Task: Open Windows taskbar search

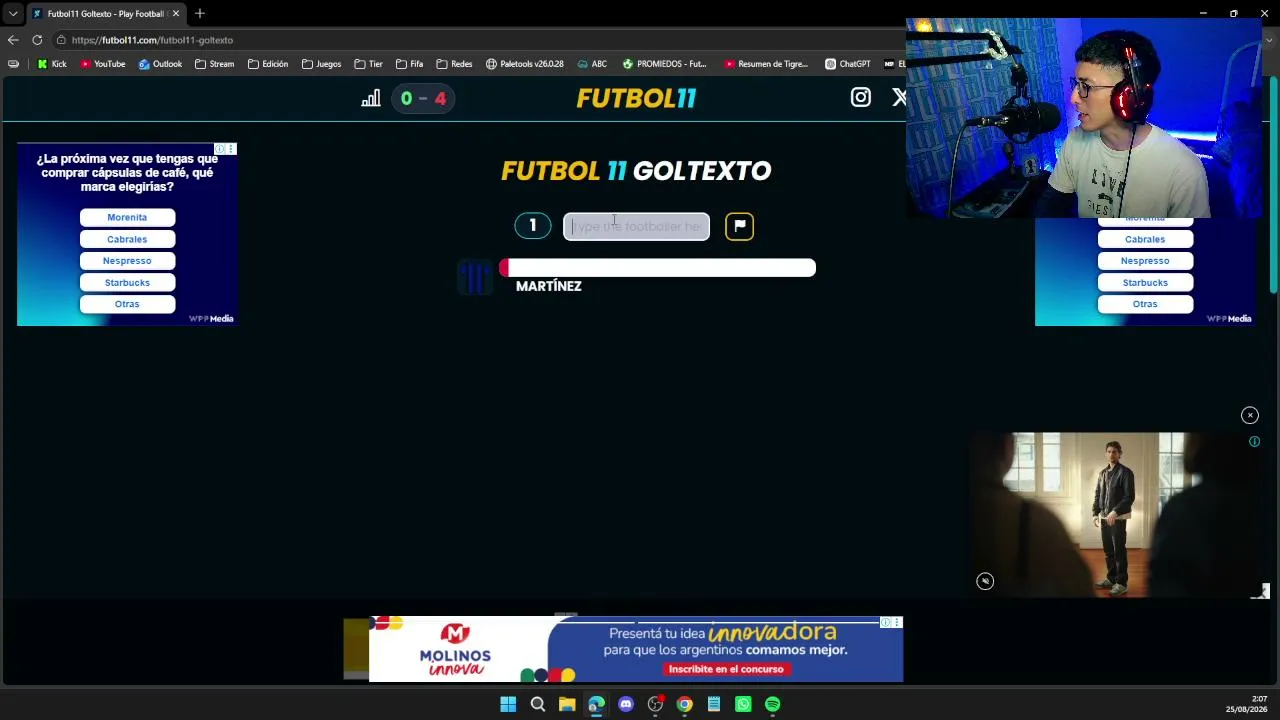Action: 538,704
